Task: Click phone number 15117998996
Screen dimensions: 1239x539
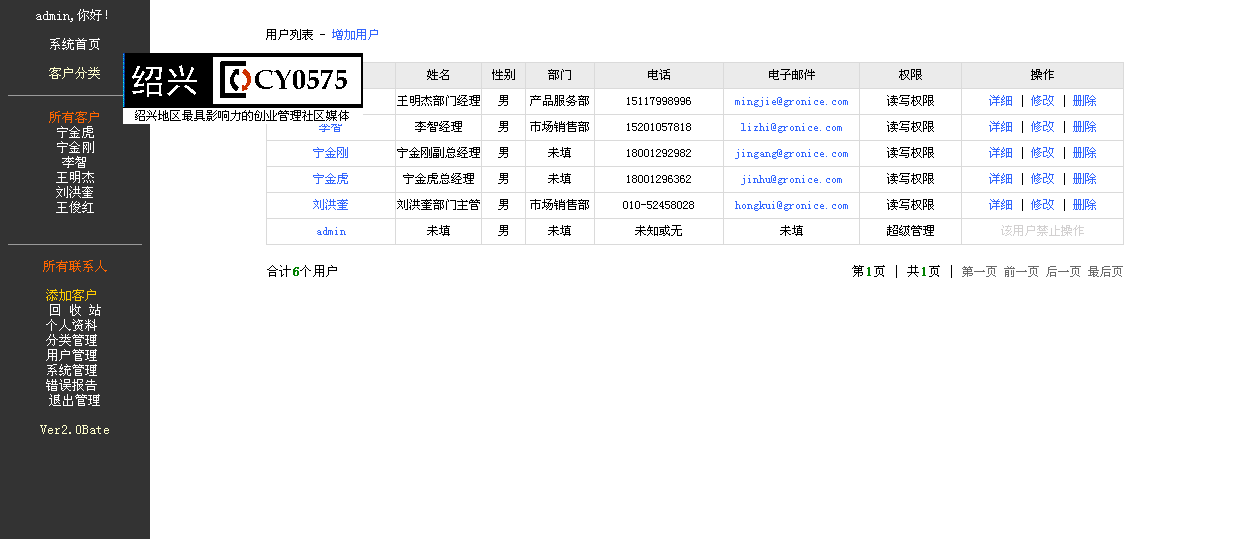Action: pyautogui.click(x=659, y=101)
